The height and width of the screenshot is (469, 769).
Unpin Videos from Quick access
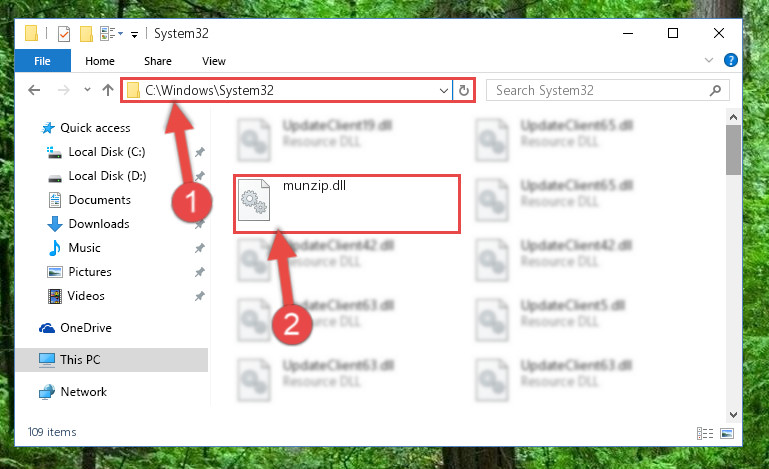pos(200,296)
